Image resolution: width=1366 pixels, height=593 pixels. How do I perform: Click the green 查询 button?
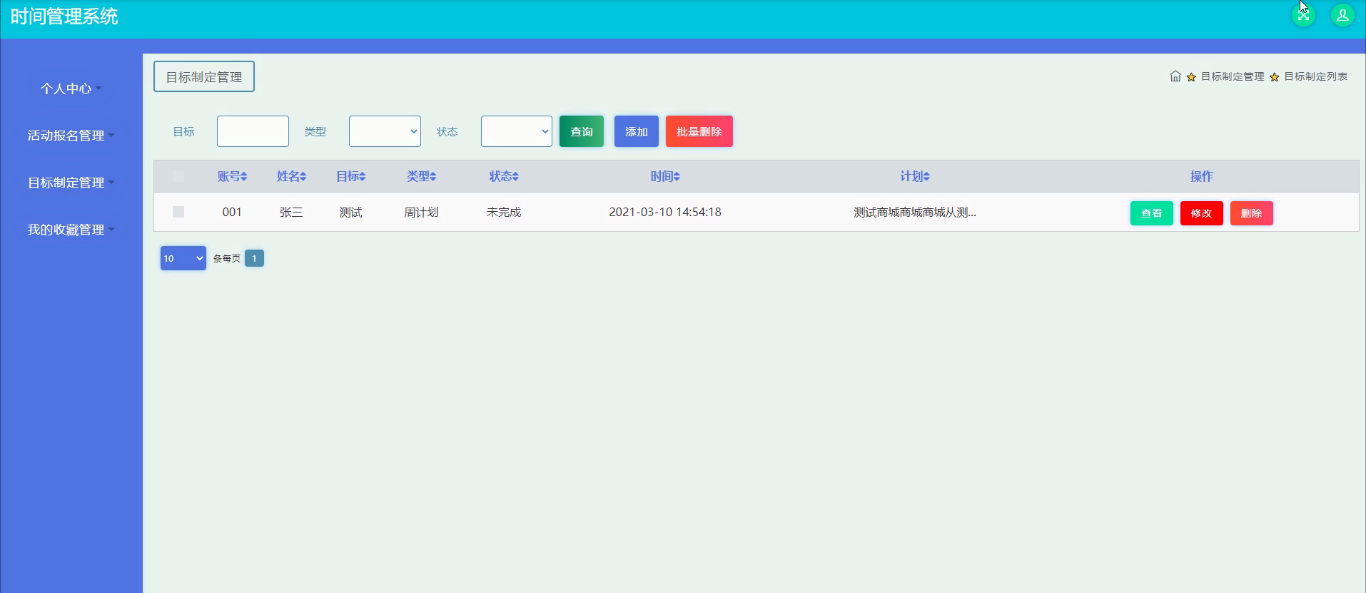click(581, 131)
